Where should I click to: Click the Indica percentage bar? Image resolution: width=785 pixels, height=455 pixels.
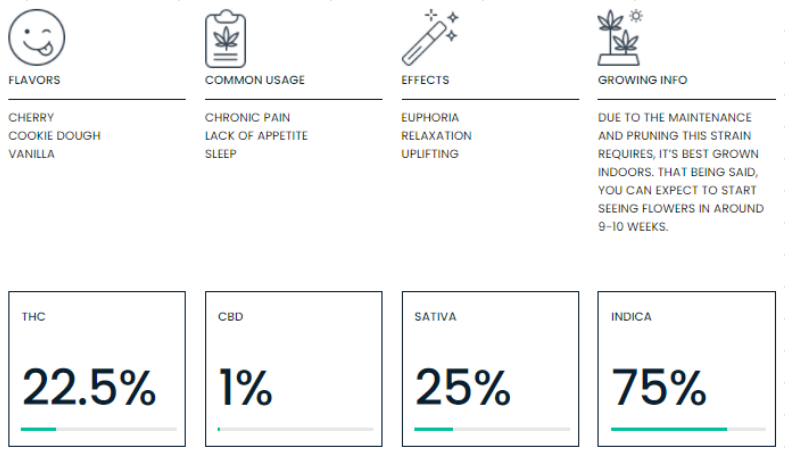click(x=688, y=429)
